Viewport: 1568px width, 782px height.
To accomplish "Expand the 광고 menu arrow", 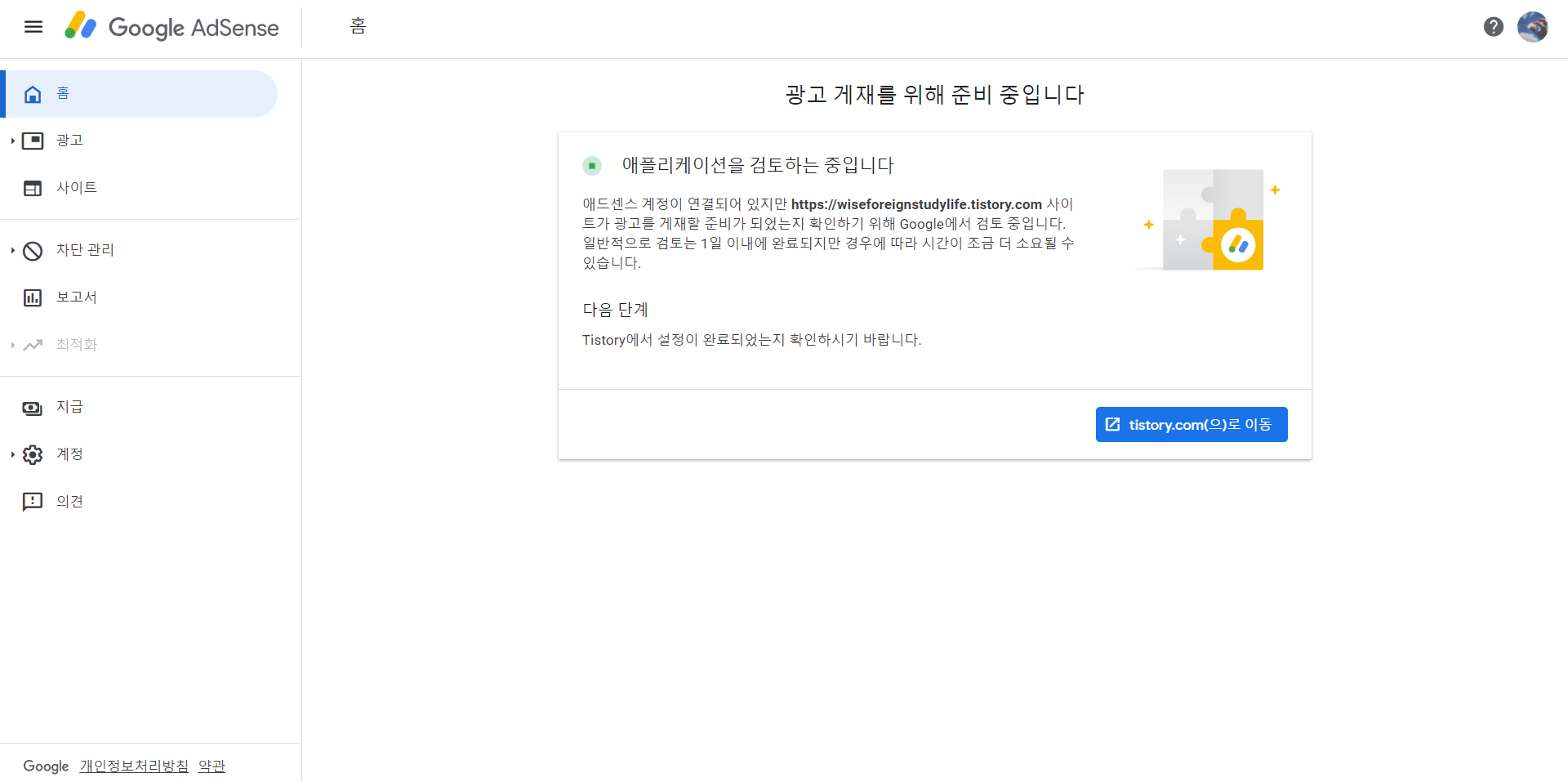I will point(12,141).
